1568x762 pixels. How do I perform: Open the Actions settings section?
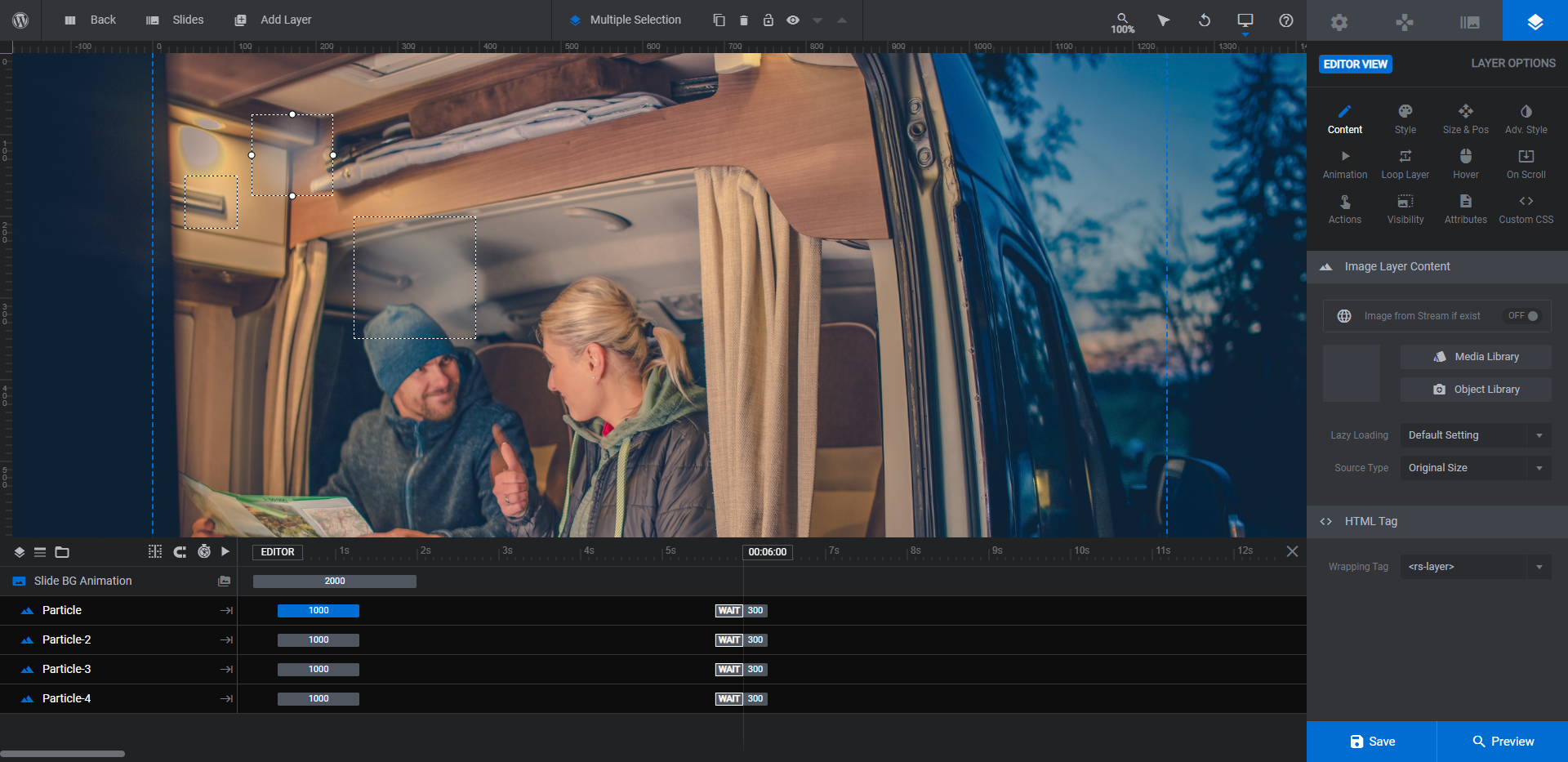[1345, 209]
